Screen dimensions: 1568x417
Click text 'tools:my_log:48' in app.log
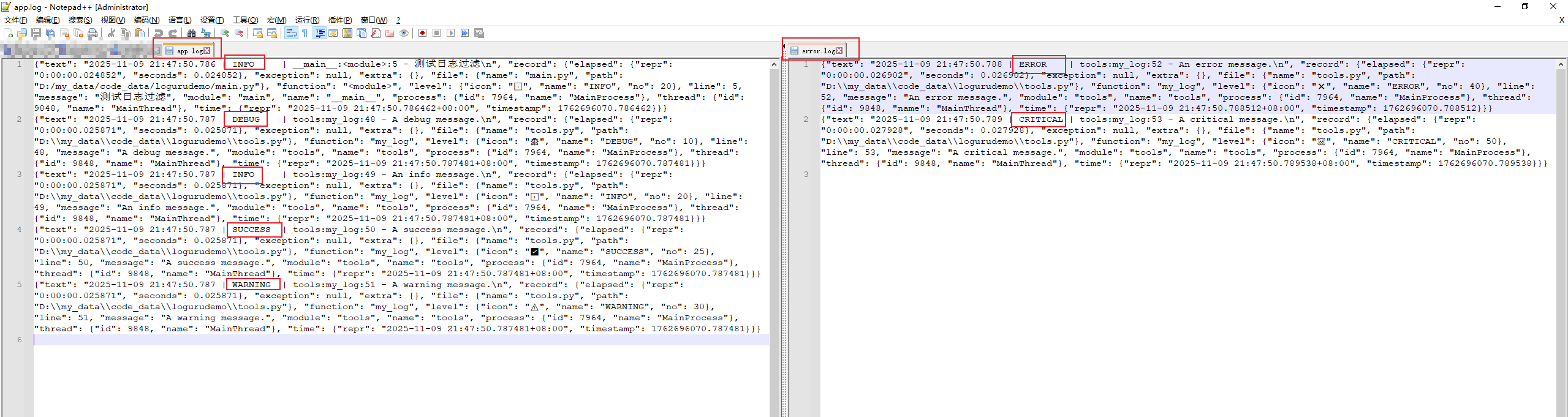point(334,119)
